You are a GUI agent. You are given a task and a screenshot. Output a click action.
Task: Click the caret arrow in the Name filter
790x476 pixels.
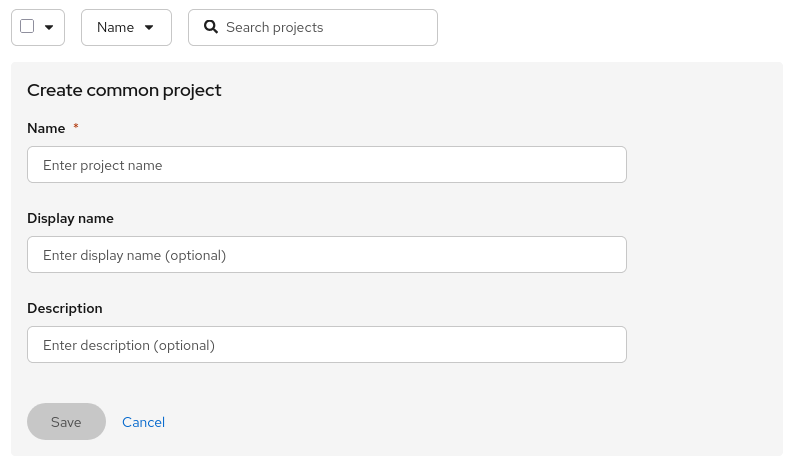[x=149, y=27]
